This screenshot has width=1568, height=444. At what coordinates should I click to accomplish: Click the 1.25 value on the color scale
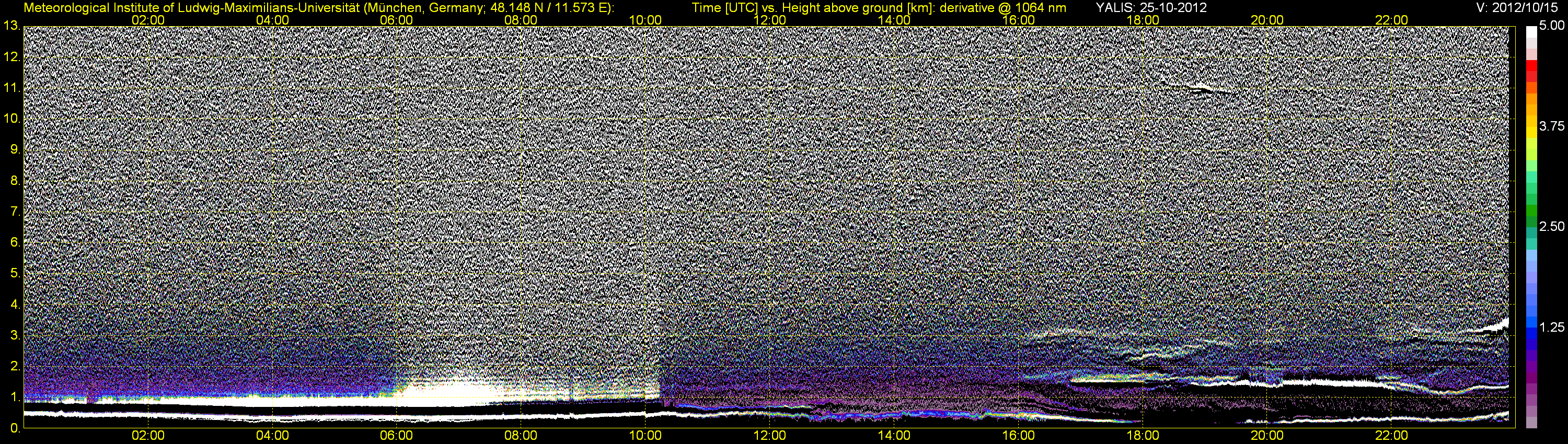[1552, 327]
